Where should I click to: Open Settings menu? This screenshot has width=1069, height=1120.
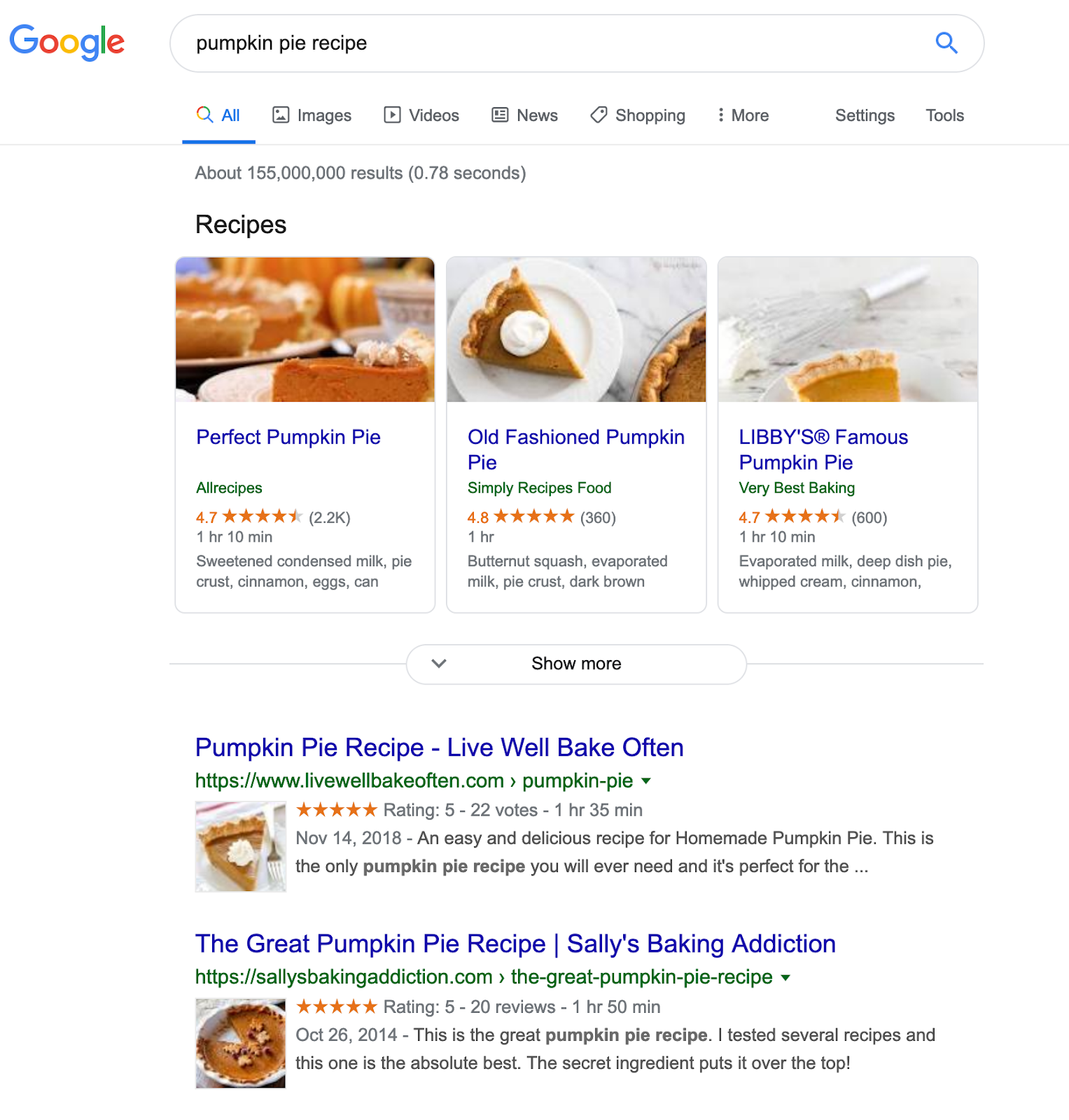pos(865,115)
